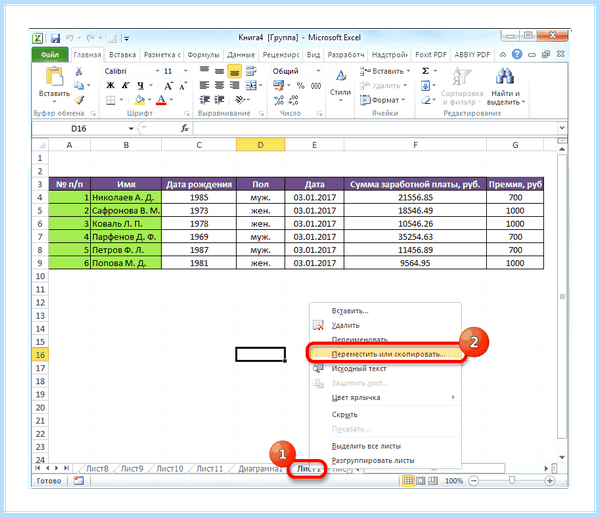Image resolution: width=600 pixels, height=517 pixels.
Task: Open the Файл tab
Action: (50, 55)
